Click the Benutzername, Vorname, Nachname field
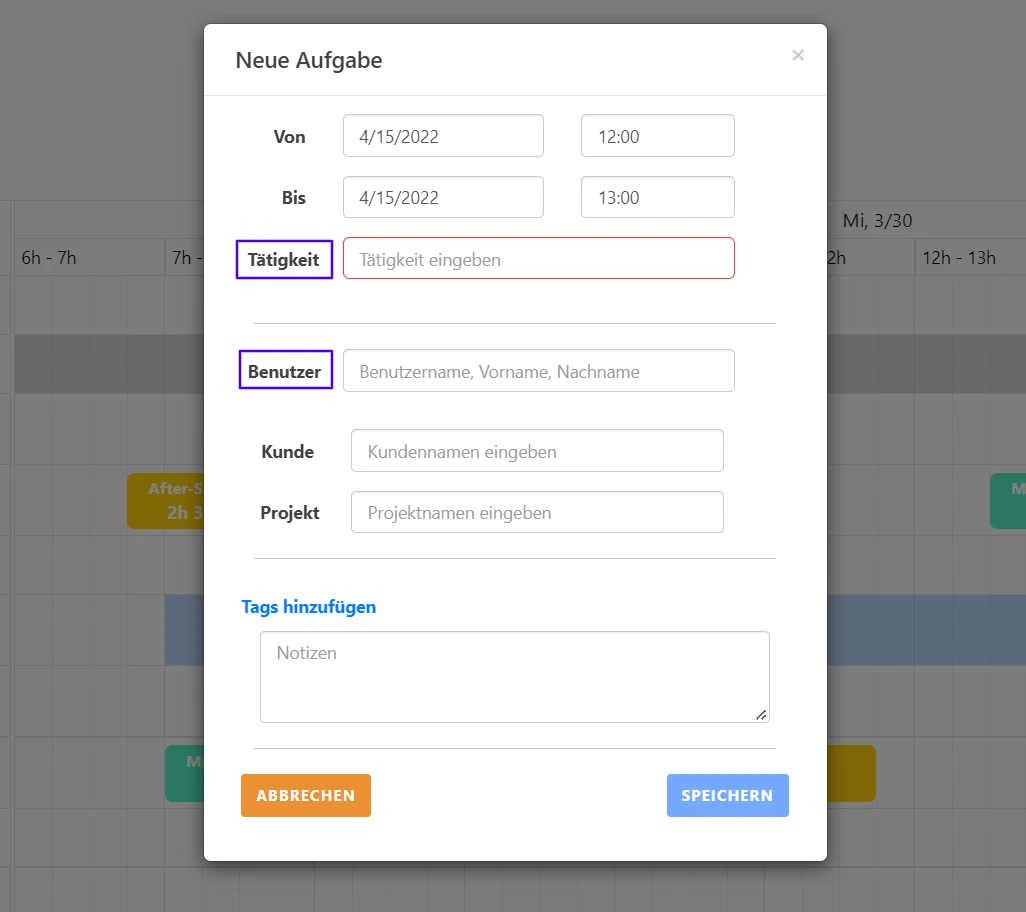Screen dimensions: 1026x912 point(538,370)
